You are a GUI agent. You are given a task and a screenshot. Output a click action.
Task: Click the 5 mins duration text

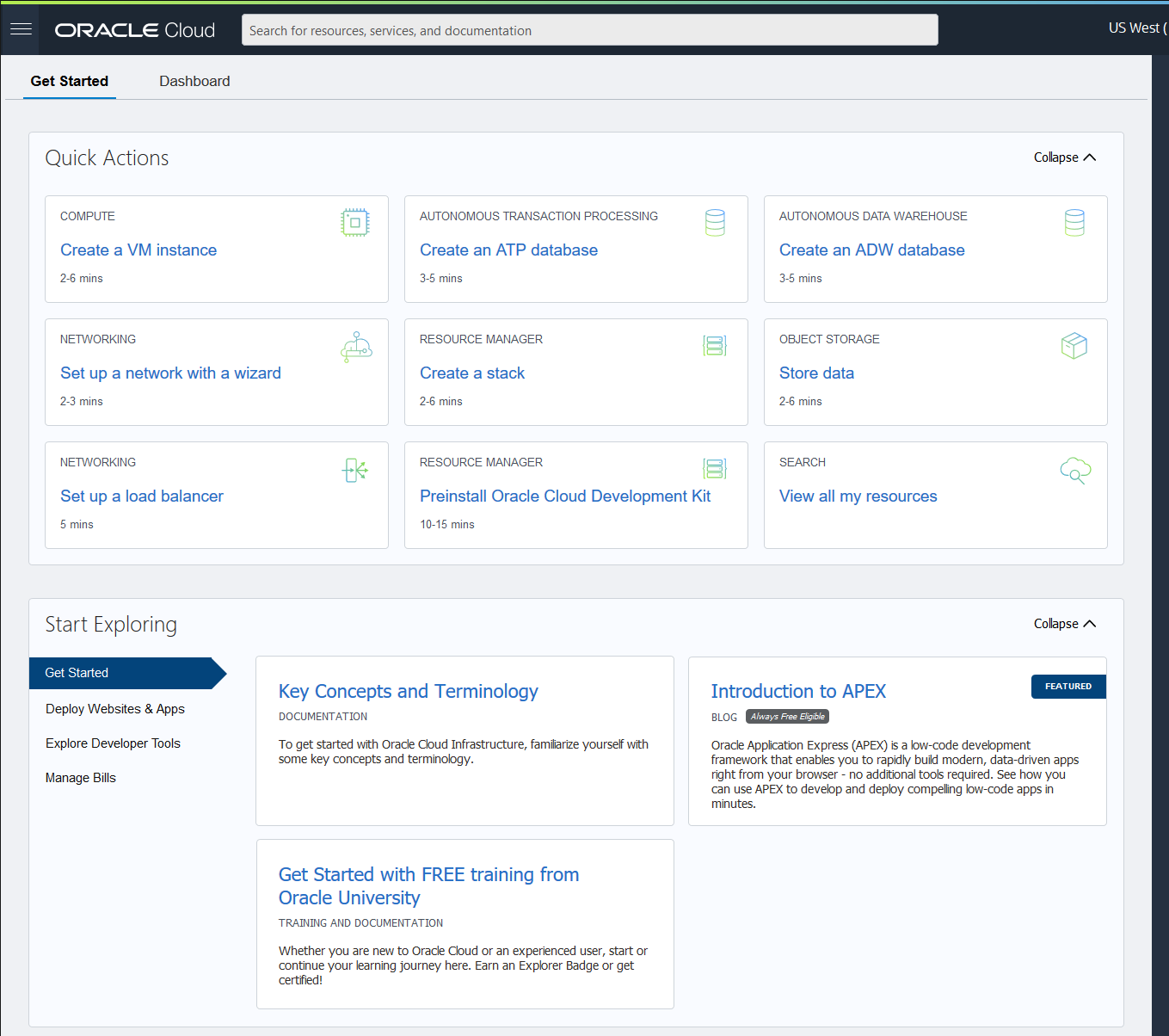coord(77,525)
